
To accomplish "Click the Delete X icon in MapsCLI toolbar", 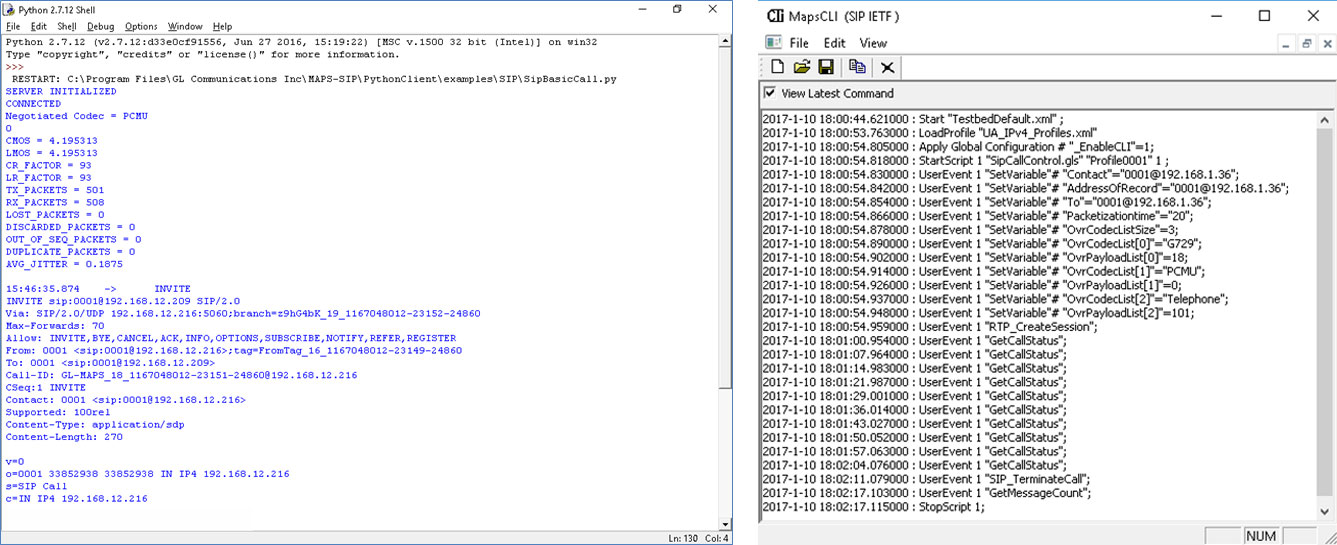I will (x=887, y=67).
